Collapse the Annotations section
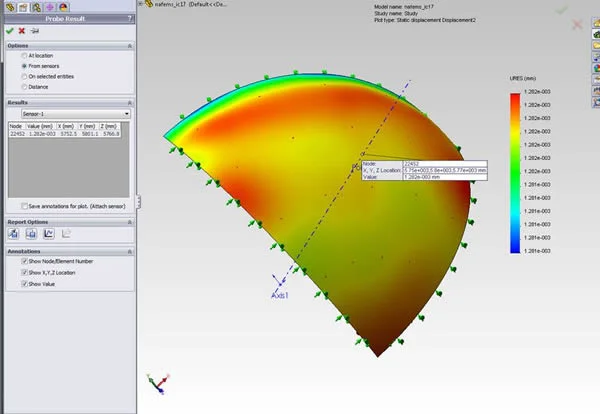This screenshot has width=600, height=414. 130,252
